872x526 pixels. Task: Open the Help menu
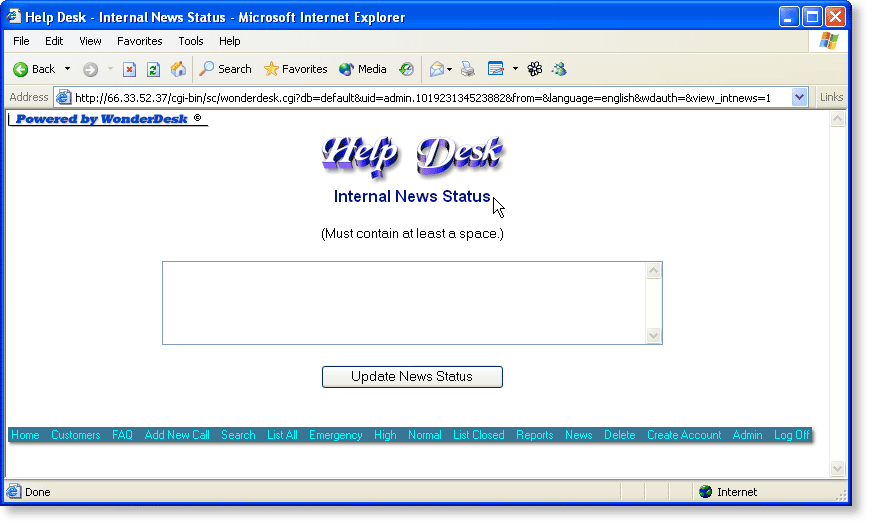pyautogui.click(x=229, y=41)
